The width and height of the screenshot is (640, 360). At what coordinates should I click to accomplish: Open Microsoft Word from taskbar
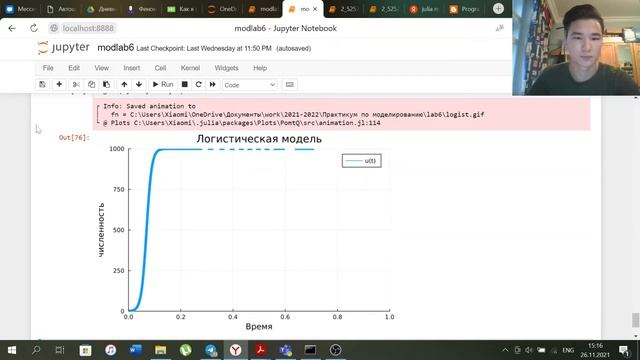[x=136, y=350]
